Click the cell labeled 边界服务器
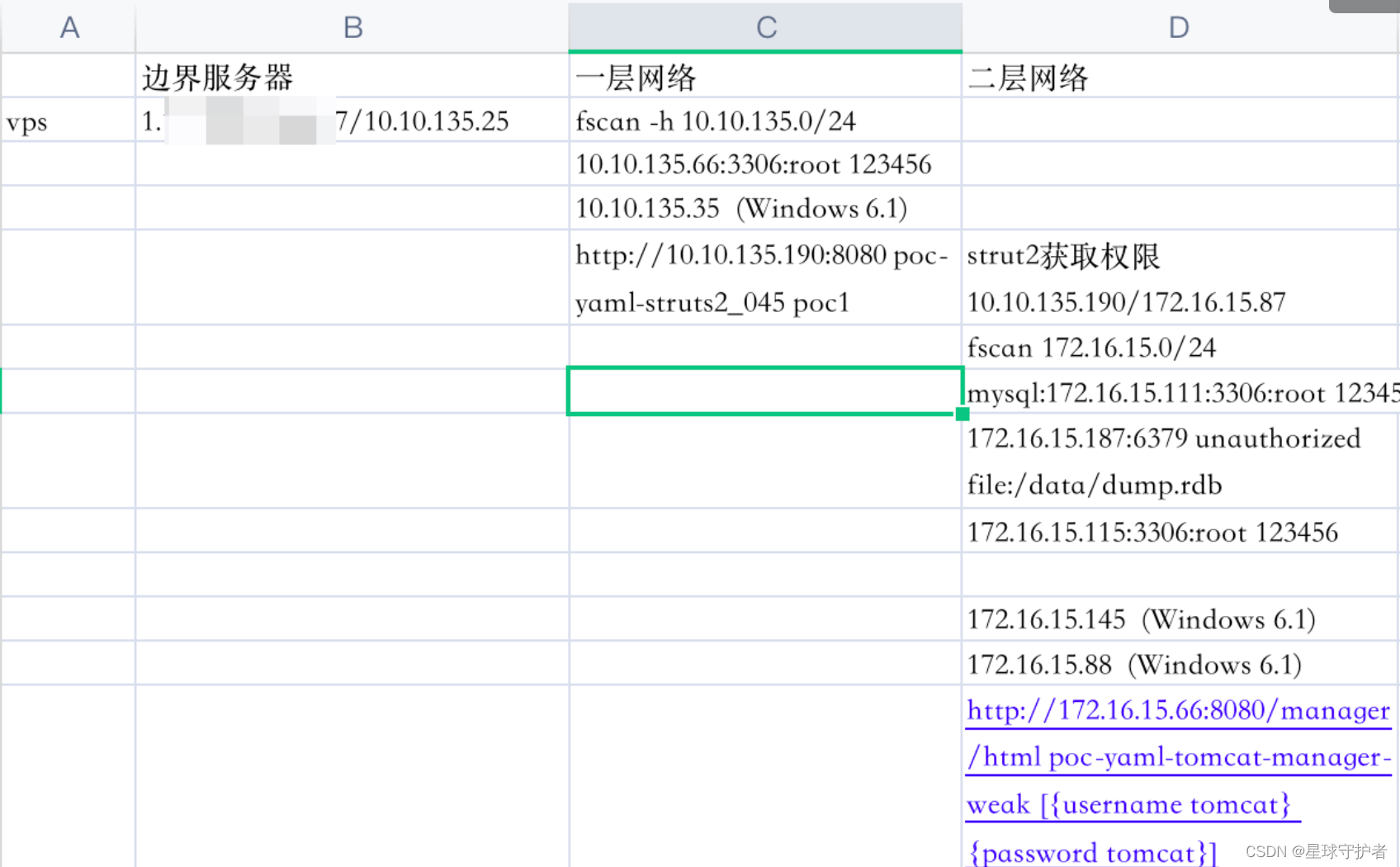 (352, 77)
